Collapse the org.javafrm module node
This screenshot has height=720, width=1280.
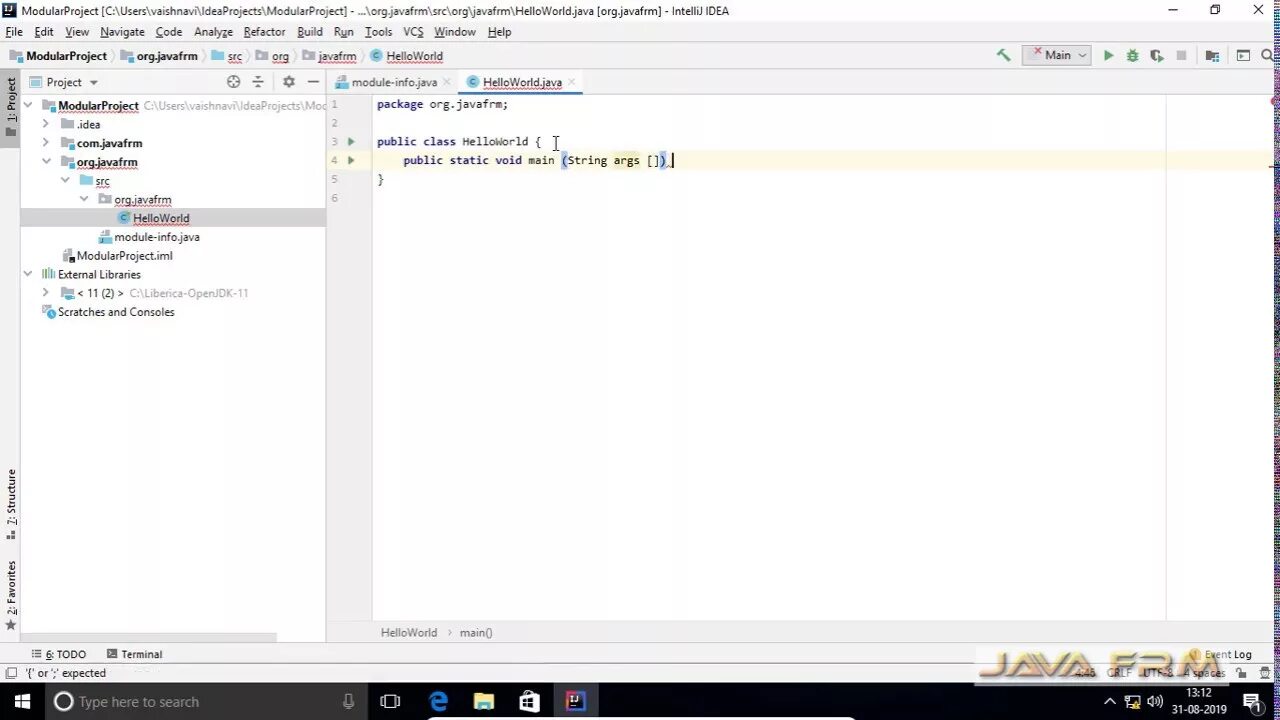point(46,162)
